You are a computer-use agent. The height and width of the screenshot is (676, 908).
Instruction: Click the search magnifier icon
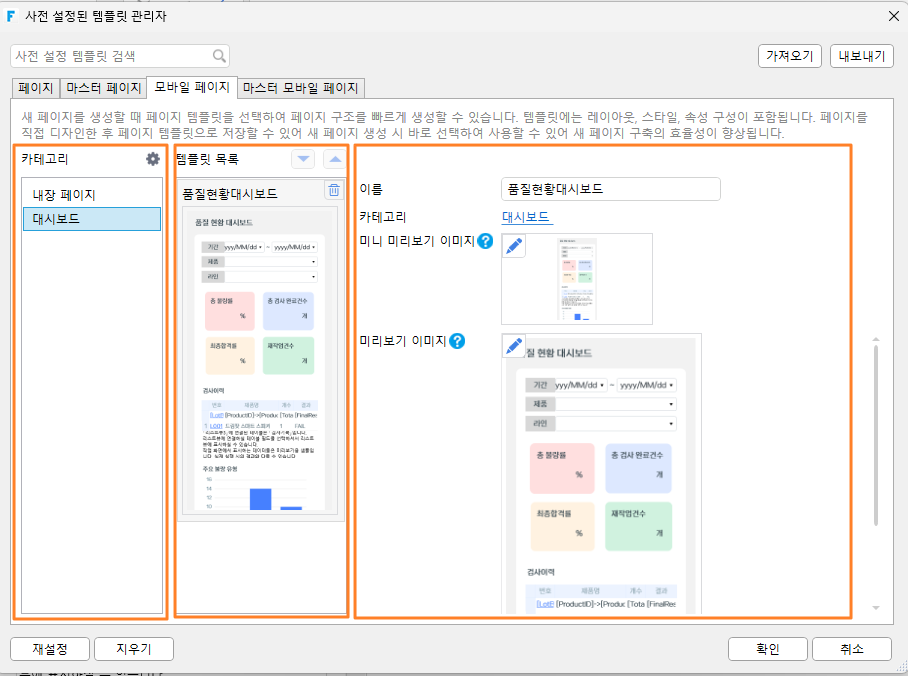click(219, 56)
